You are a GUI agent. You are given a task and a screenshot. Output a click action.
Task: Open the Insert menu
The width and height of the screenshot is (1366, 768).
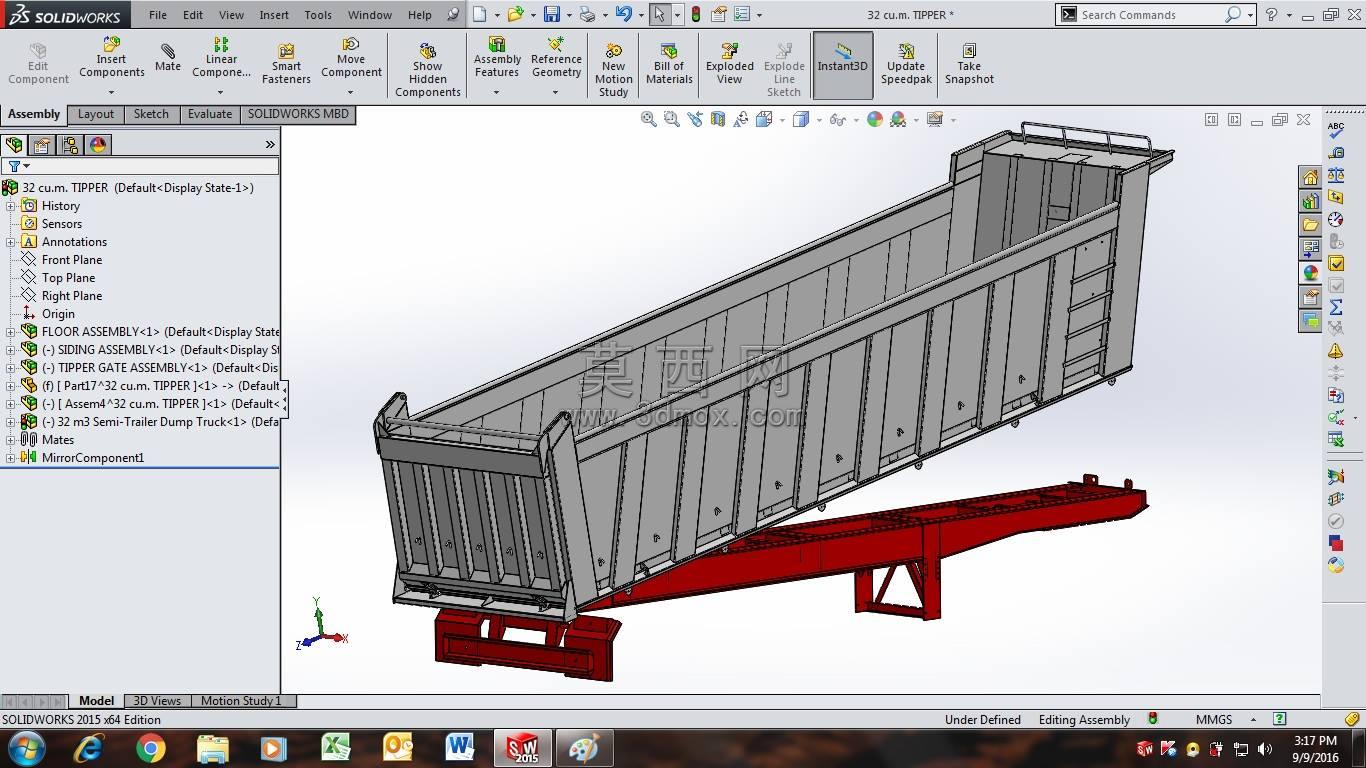click(x=274, y=15)
